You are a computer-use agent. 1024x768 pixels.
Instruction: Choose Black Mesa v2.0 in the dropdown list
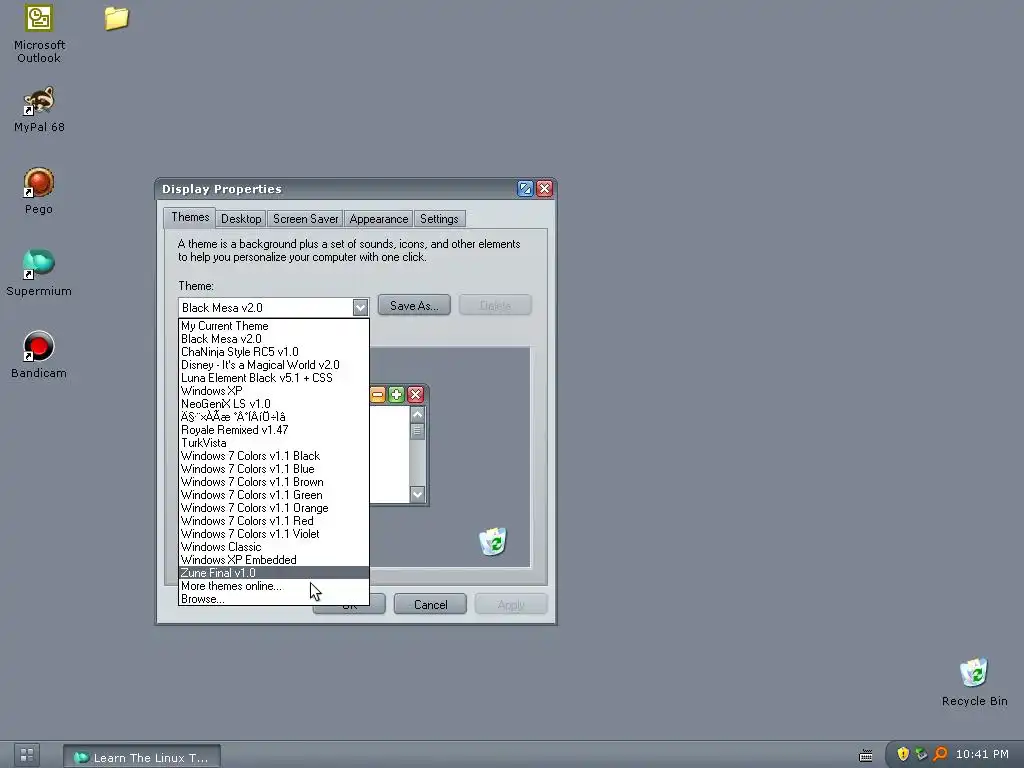pyautogui.click(x=274, y=339)
